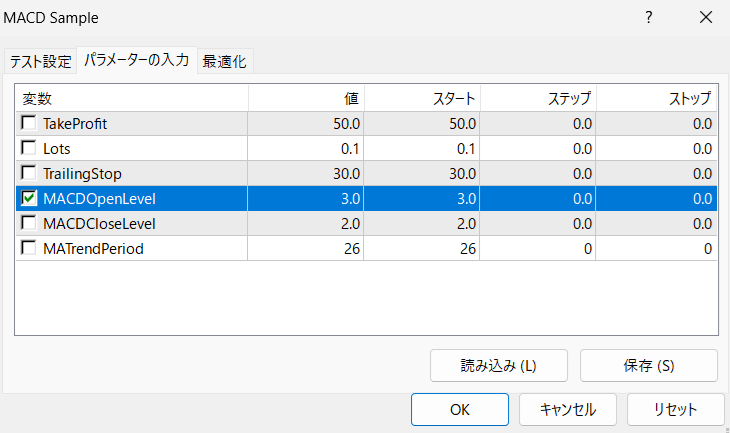Click the help question mark icon
The height and width of the screenshot is (433, 730).
tap(649, 18)
